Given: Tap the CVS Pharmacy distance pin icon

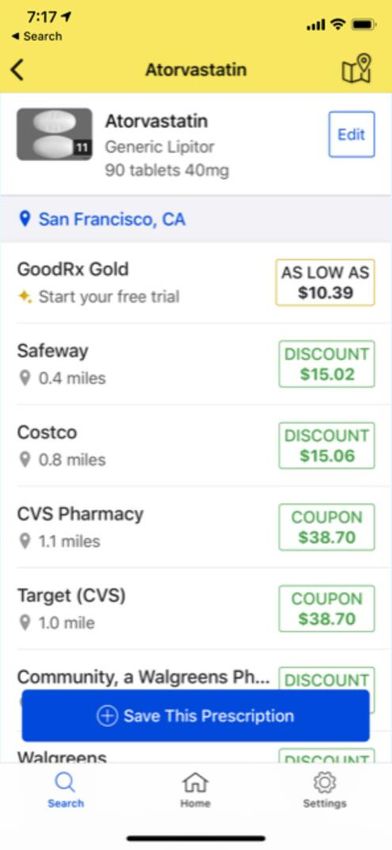Looking at the screenshot, I should 24,541.
